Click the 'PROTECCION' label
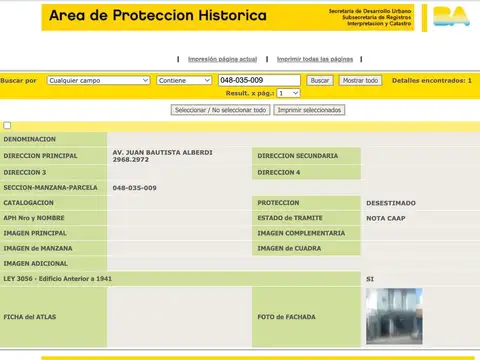480x360 pixels. [278, 203]
